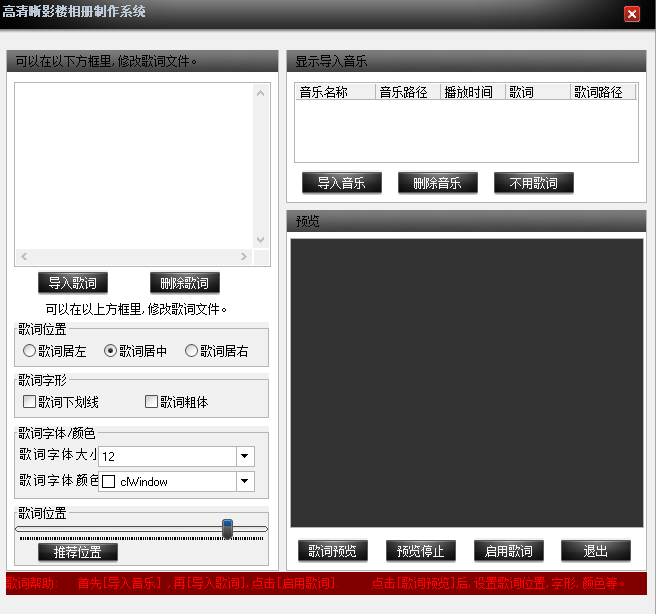
Task: Enable the 歌词下划线 checkbox
Action: (x=61, y=402)
